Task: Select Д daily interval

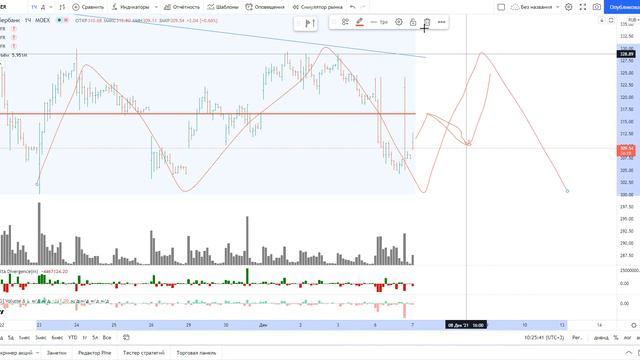Action: pos(43,7)
